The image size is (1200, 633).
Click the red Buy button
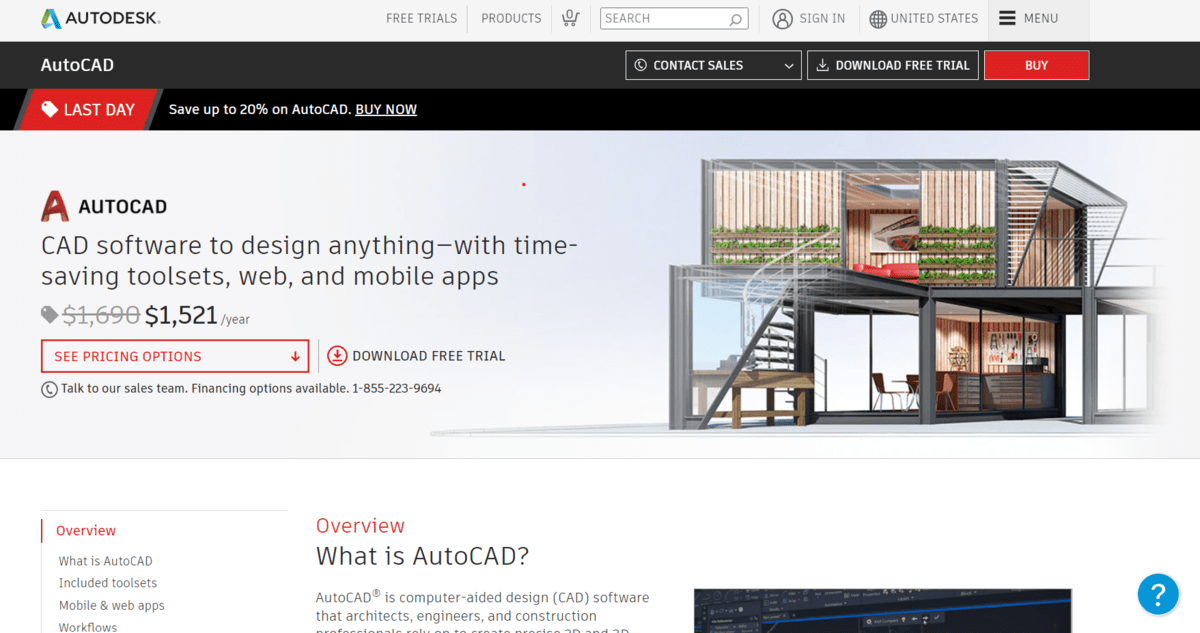[x=1036, y=65]
